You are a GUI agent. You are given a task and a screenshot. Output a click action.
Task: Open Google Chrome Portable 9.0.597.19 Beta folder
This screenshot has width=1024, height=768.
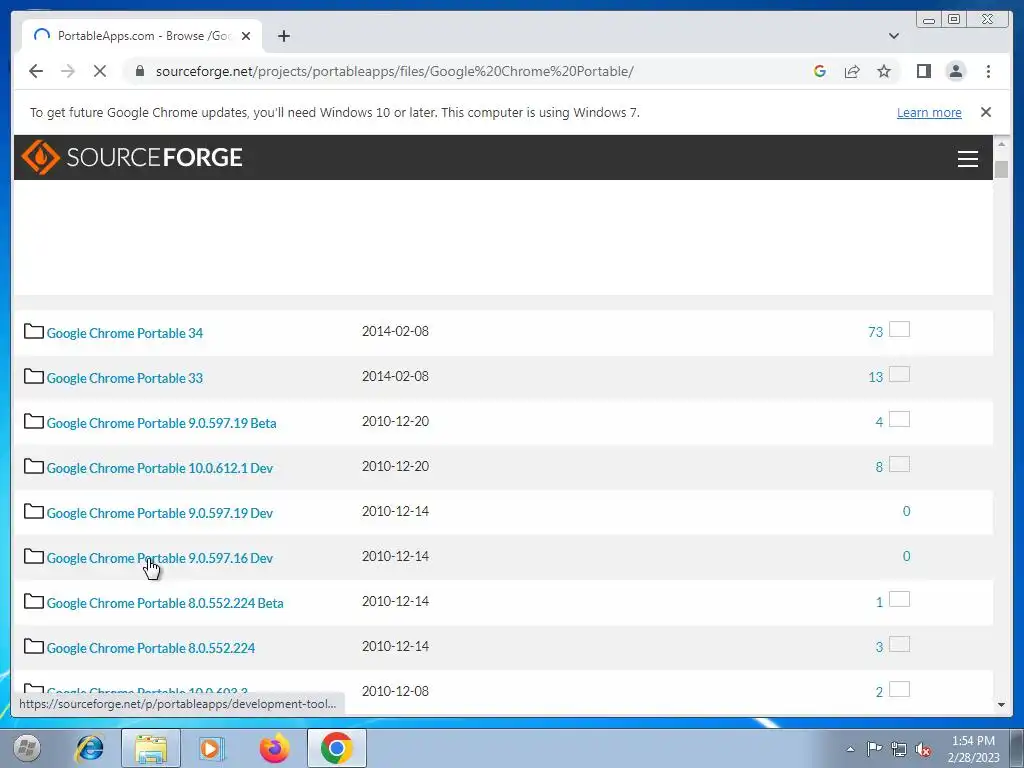161,423
